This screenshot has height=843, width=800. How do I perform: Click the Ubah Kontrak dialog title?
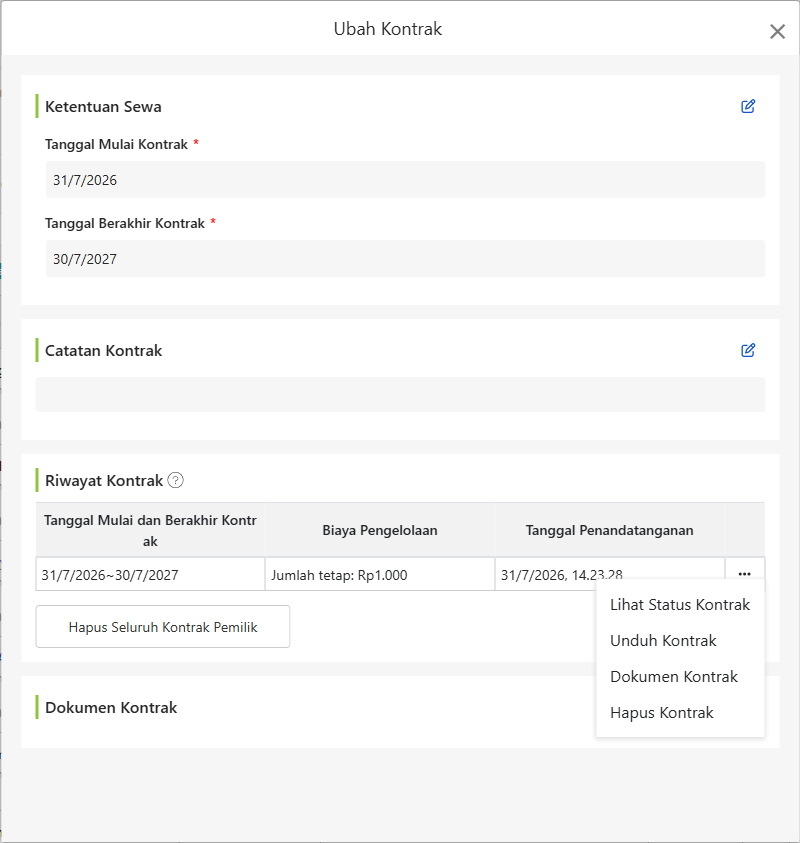(x=388, y=29)
